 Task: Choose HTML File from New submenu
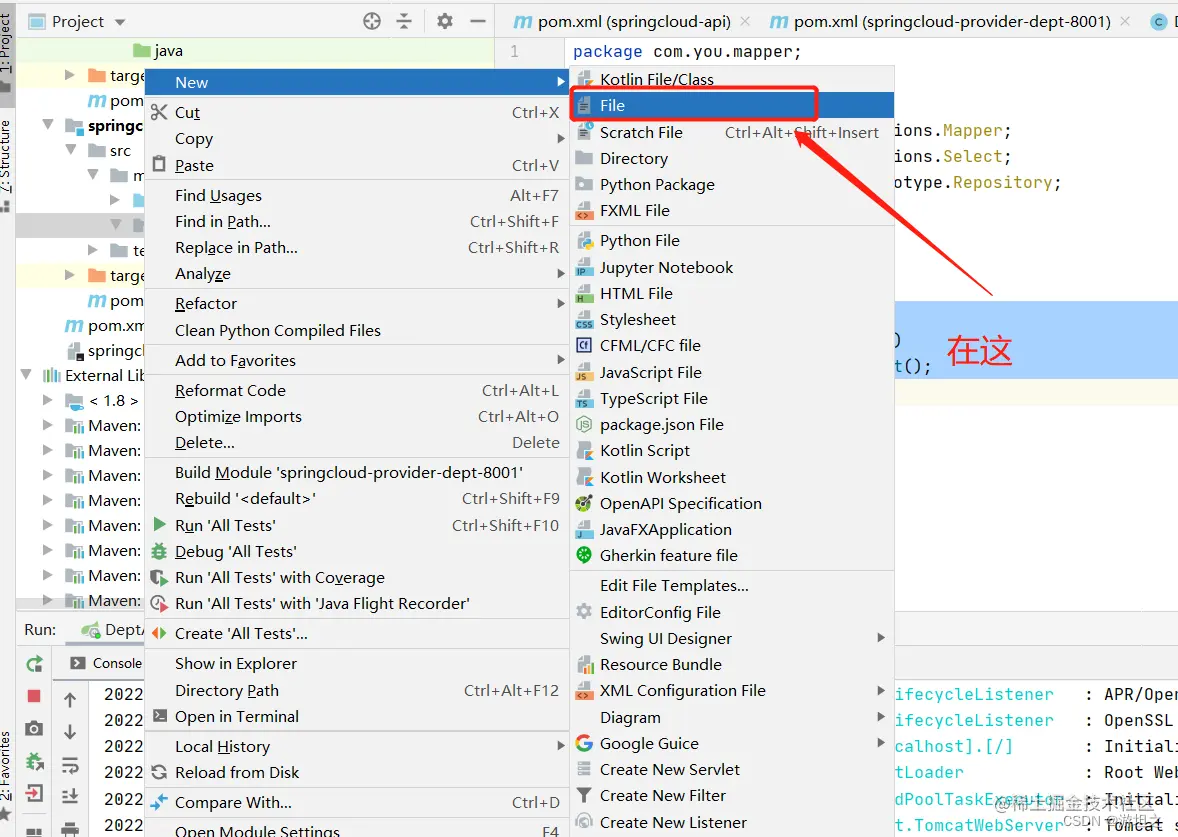[732, 294]
